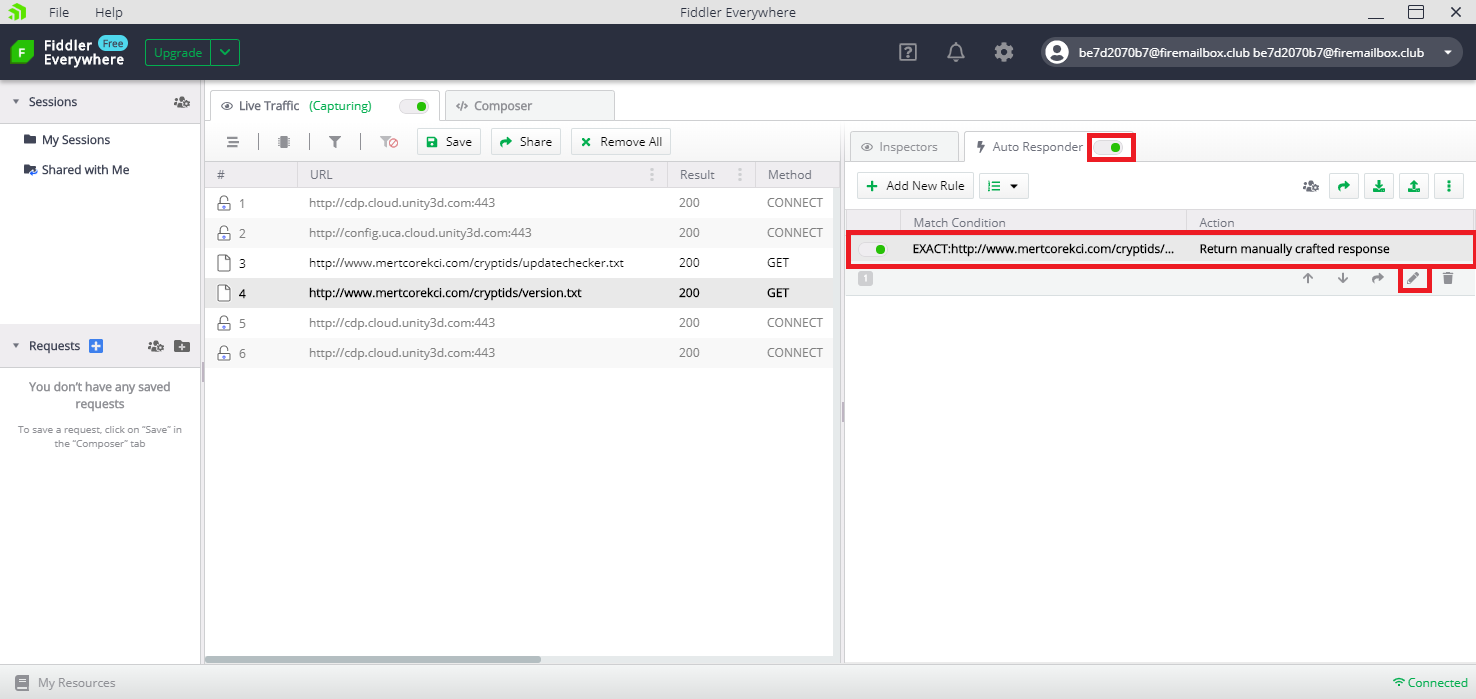
Task: Collapse the Requests section
Action: (x=16, y=346)
